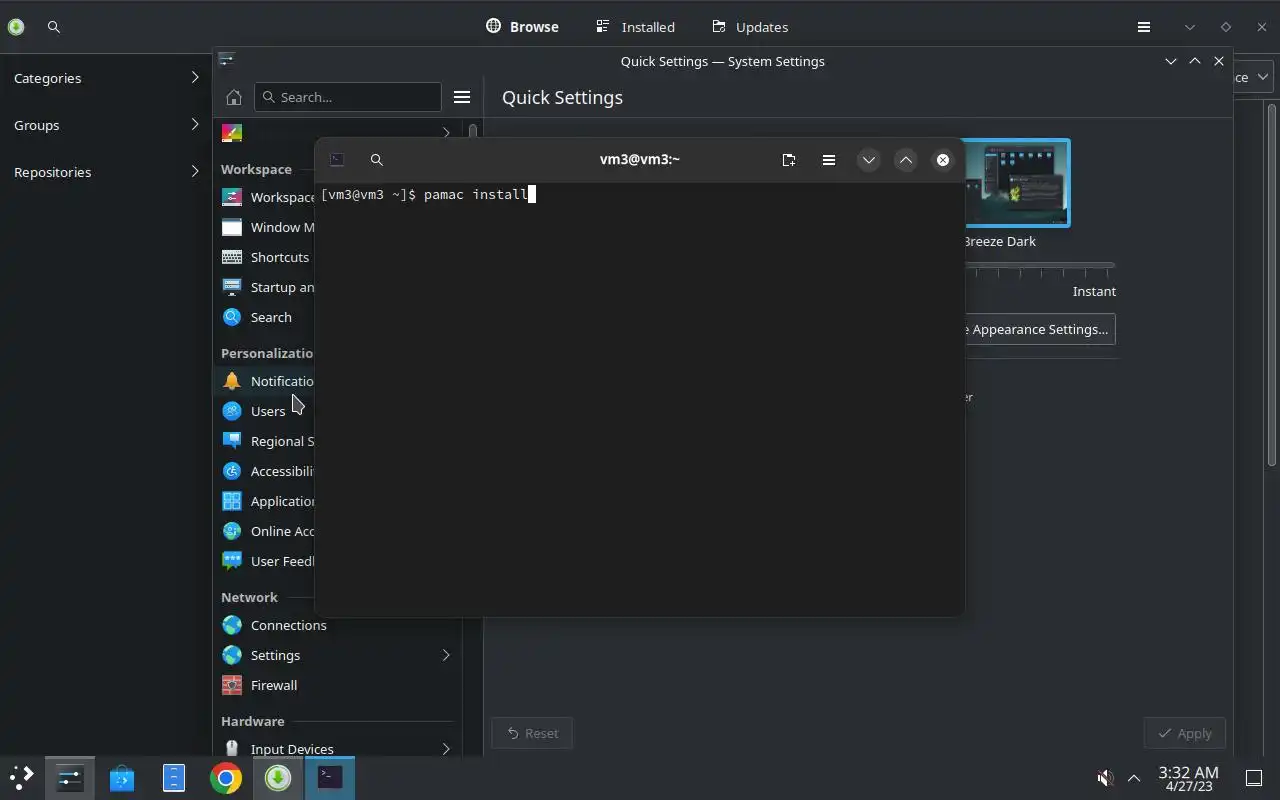Click the muted volume tray icon

pos(1105,777)
